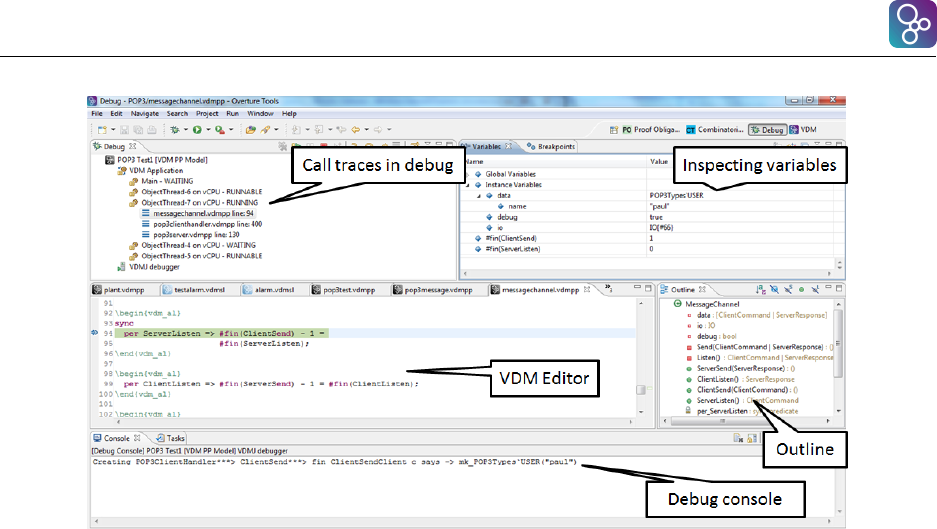Click the Last Edit Location icon

pyautogui.click(x=341, y=130)
